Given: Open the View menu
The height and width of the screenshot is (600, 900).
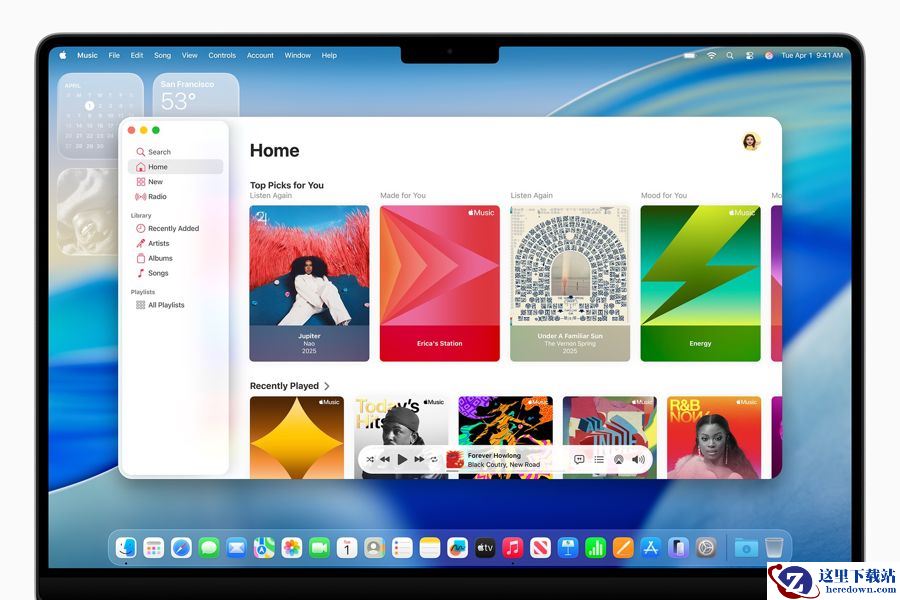Looking at the screenshot, I should (189, 55).
